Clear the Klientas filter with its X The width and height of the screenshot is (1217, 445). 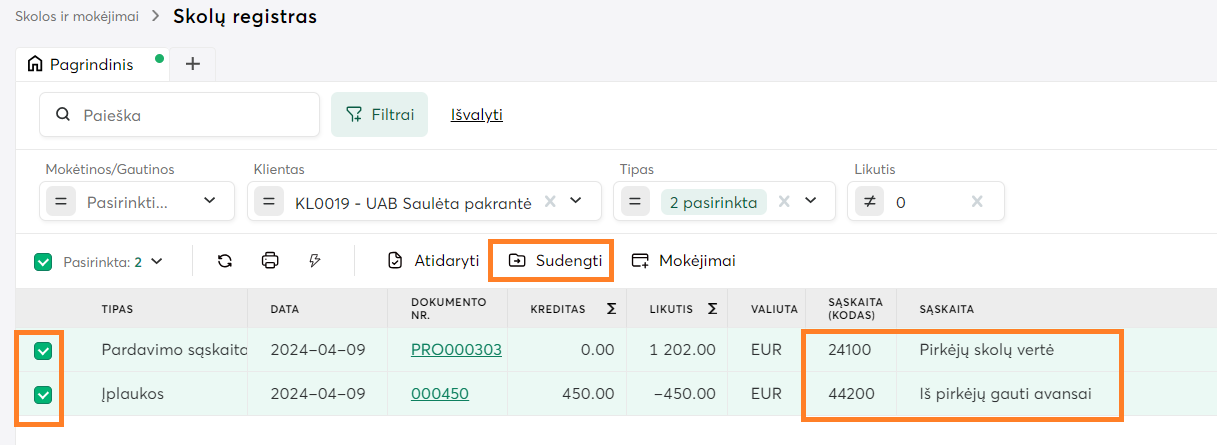[x=549, y=201]
